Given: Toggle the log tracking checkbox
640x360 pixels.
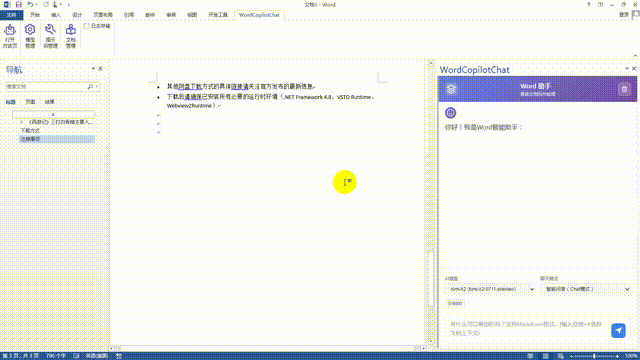Looking at the screenshot, I should pos(87,26).
